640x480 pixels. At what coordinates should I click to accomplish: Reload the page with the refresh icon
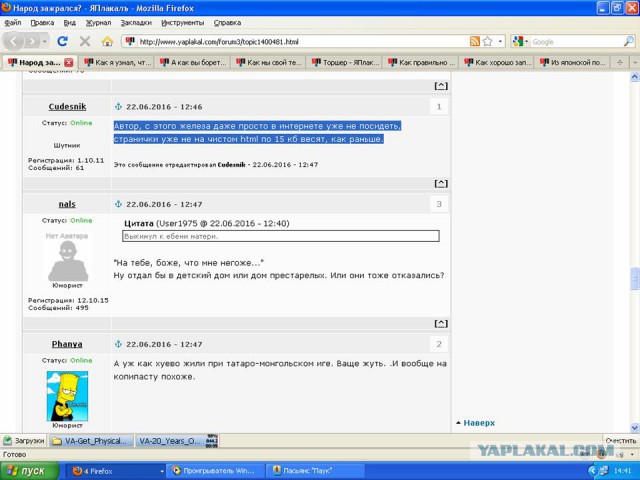tap(62, 41)
